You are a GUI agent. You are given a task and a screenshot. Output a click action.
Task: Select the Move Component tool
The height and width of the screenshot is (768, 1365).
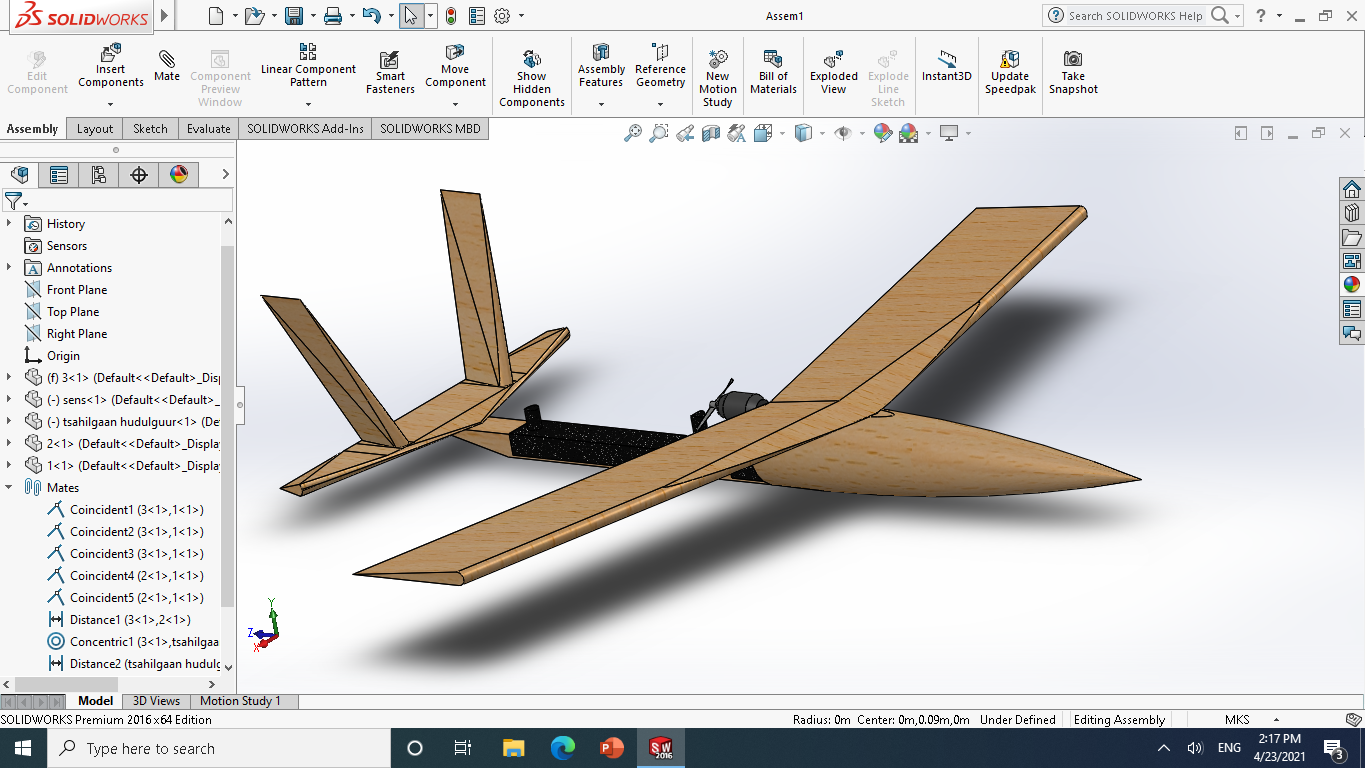click(x=455, y=67)
